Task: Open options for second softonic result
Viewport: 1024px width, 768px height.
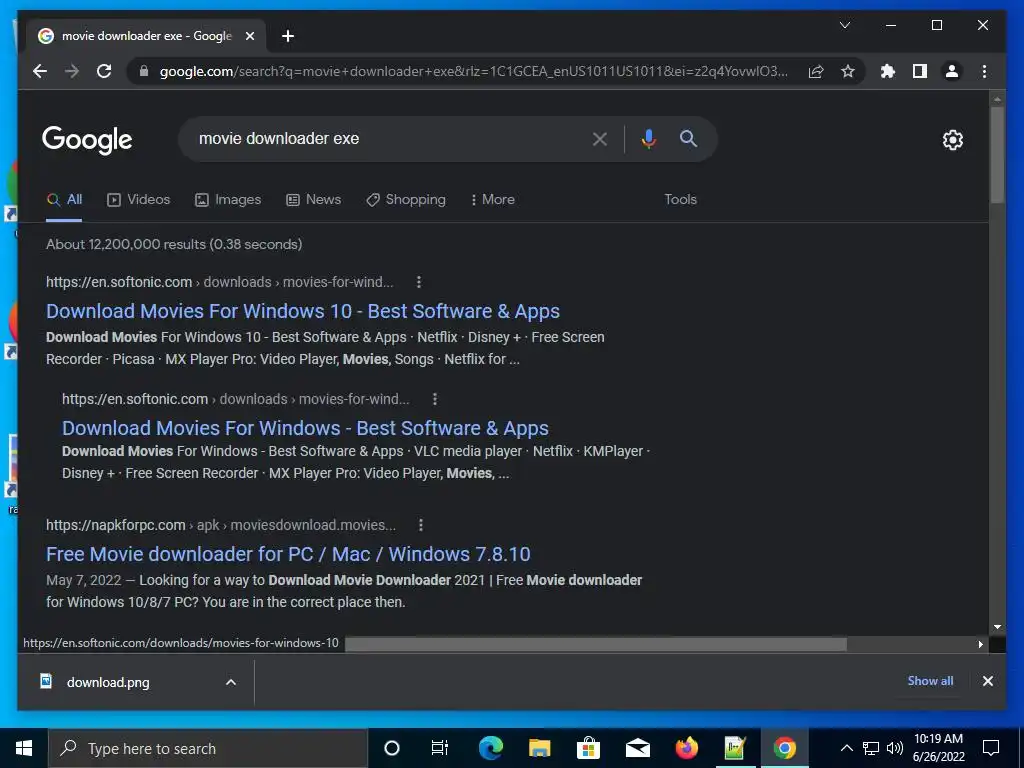Action: [435, 399]
